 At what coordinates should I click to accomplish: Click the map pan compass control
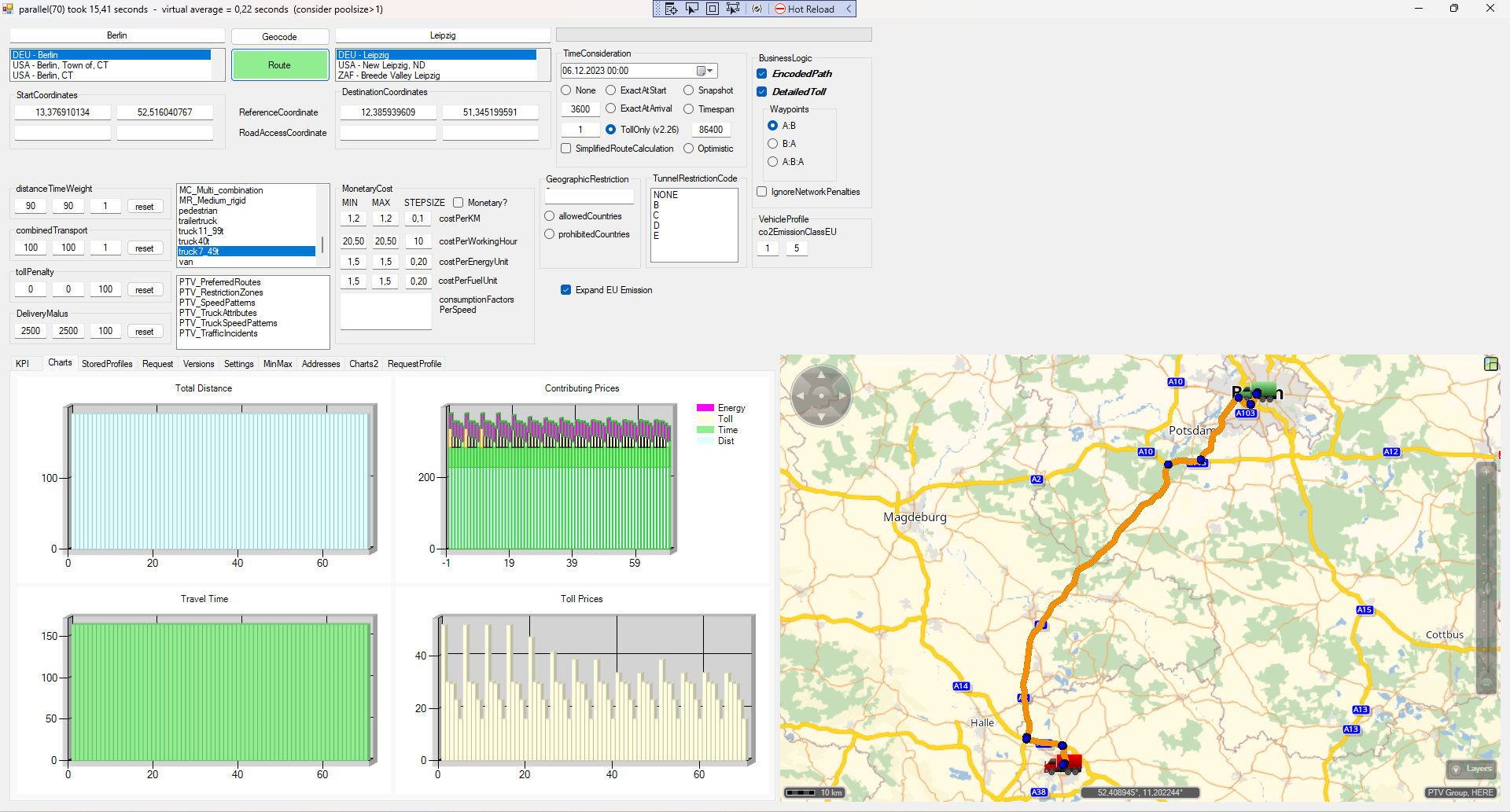(x=821, y=395)
